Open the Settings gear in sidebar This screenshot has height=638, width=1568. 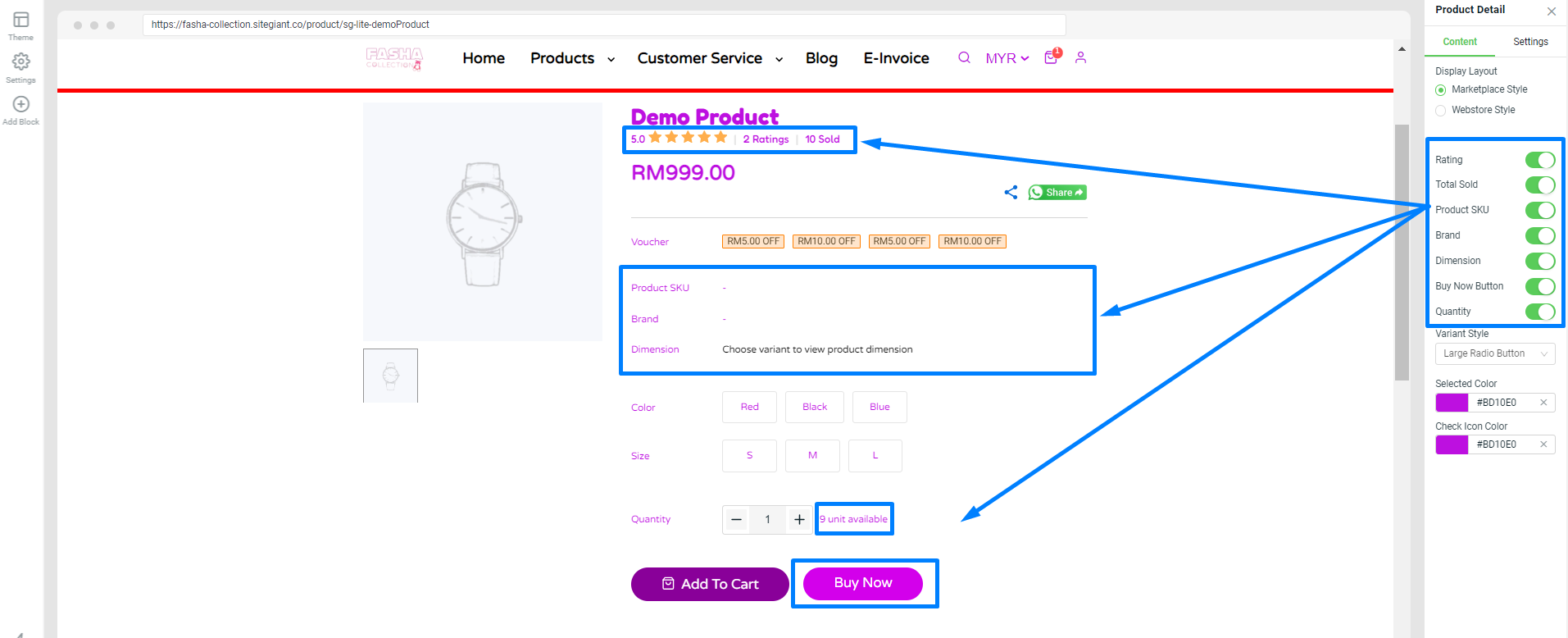[21, 62]
